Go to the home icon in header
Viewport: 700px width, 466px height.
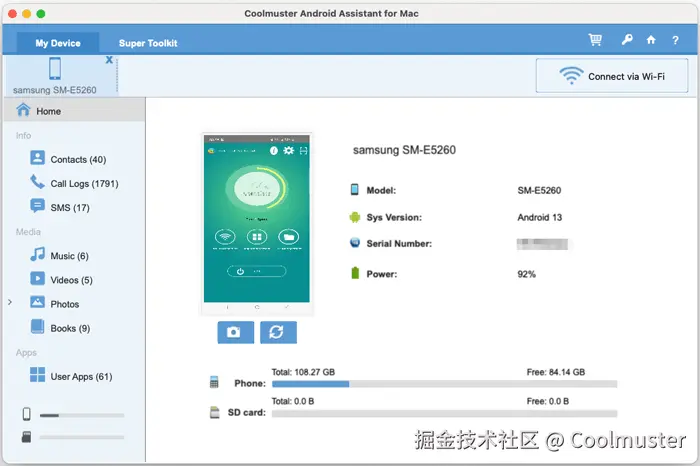tap(651, 40)
